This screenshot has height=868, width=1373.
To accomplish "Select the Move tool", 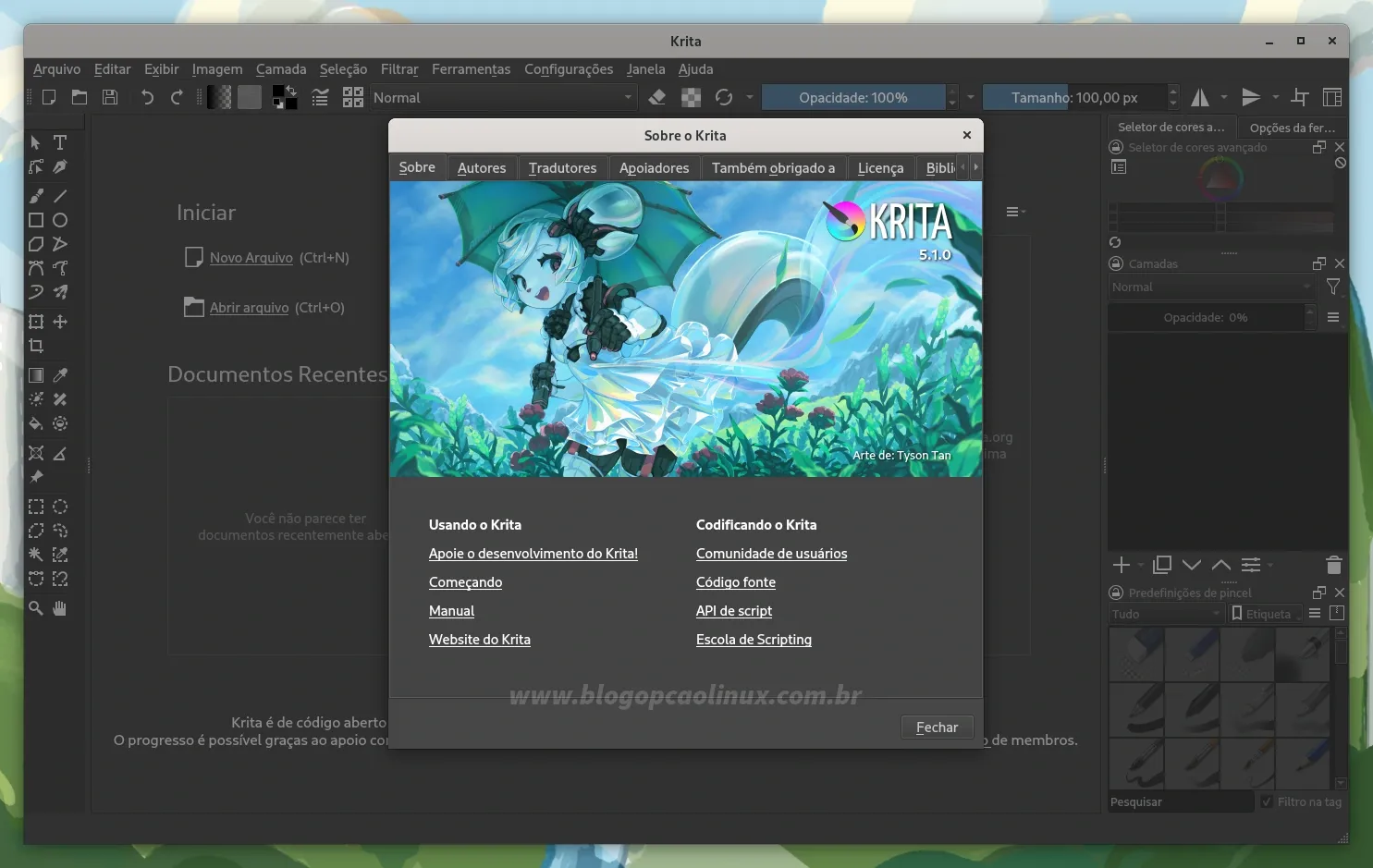I will pyautogui.click(x=60, y=322).
